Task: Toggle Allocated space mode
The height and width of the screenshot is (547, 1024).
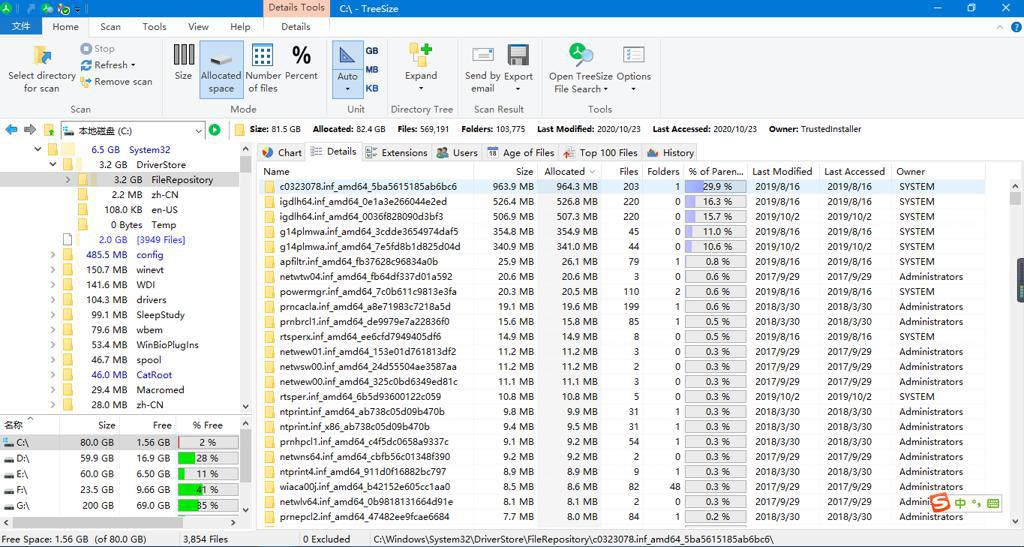Action: click(x=221, y=70)
